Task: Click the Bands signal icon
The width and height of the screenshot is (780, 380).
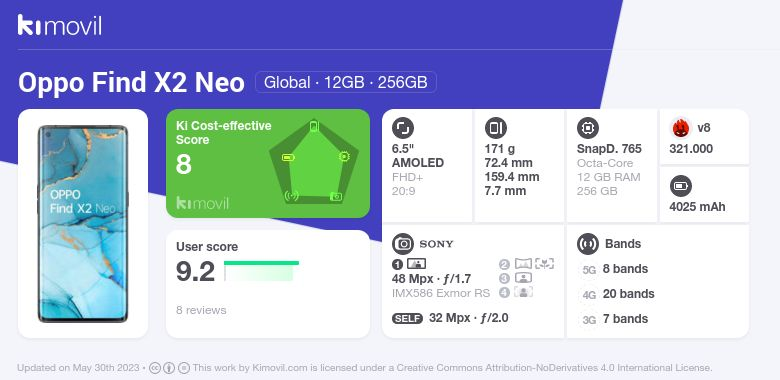Action: [x=587, y=244]
